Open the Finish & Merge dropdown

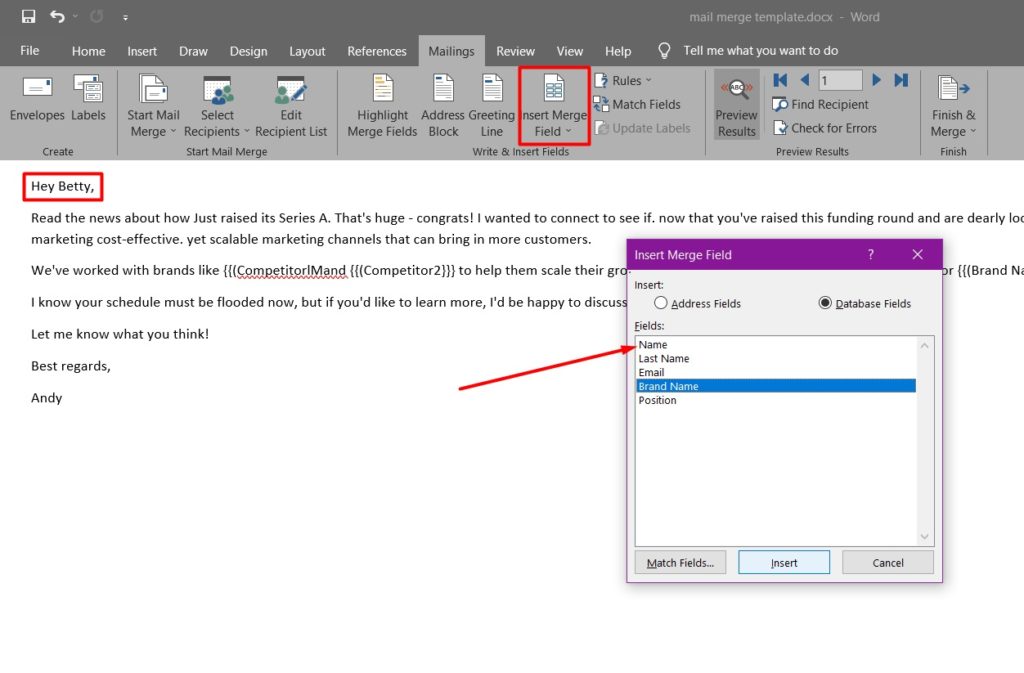pyautogui.click(x=953, y=106)
